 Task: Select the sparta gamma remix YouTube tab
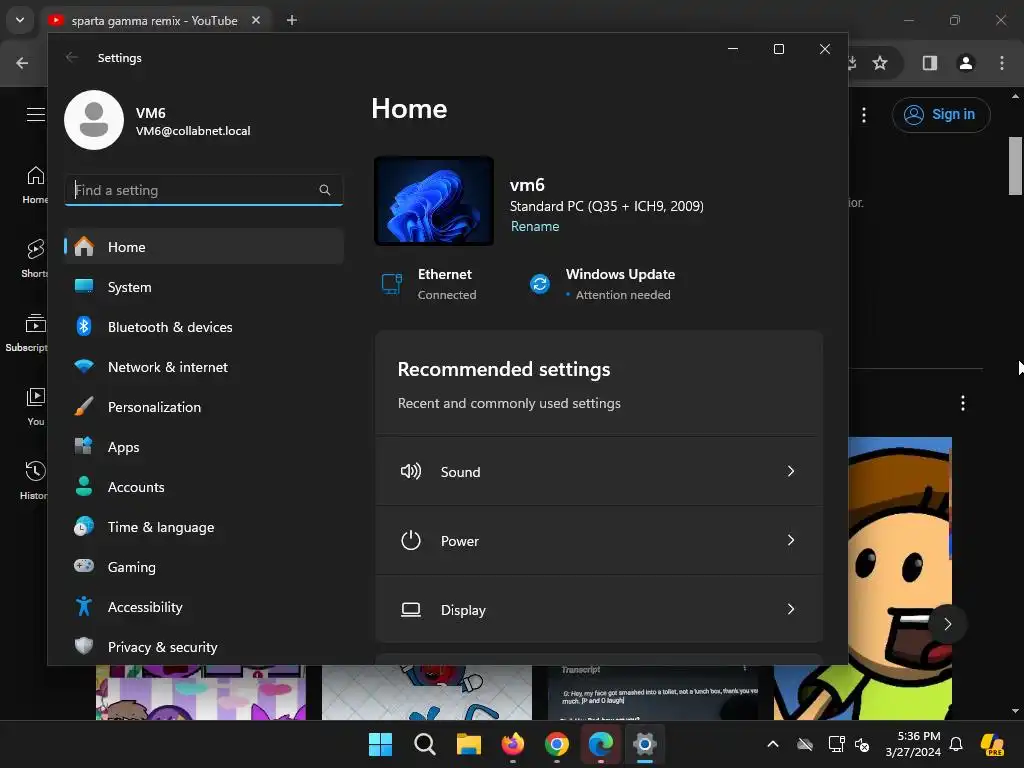157,20
